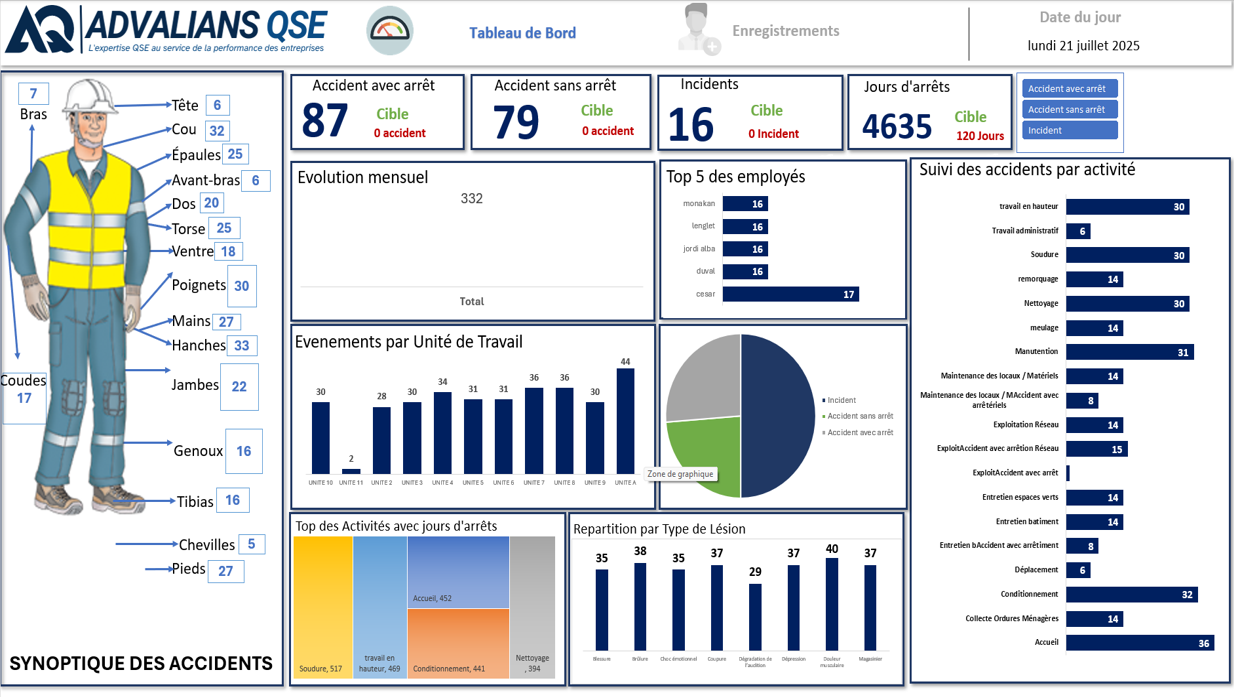Click the Douleur musculaire bar showing 40
The height and width of the screenshot is (697, 1234).
[x=831, y=604]
